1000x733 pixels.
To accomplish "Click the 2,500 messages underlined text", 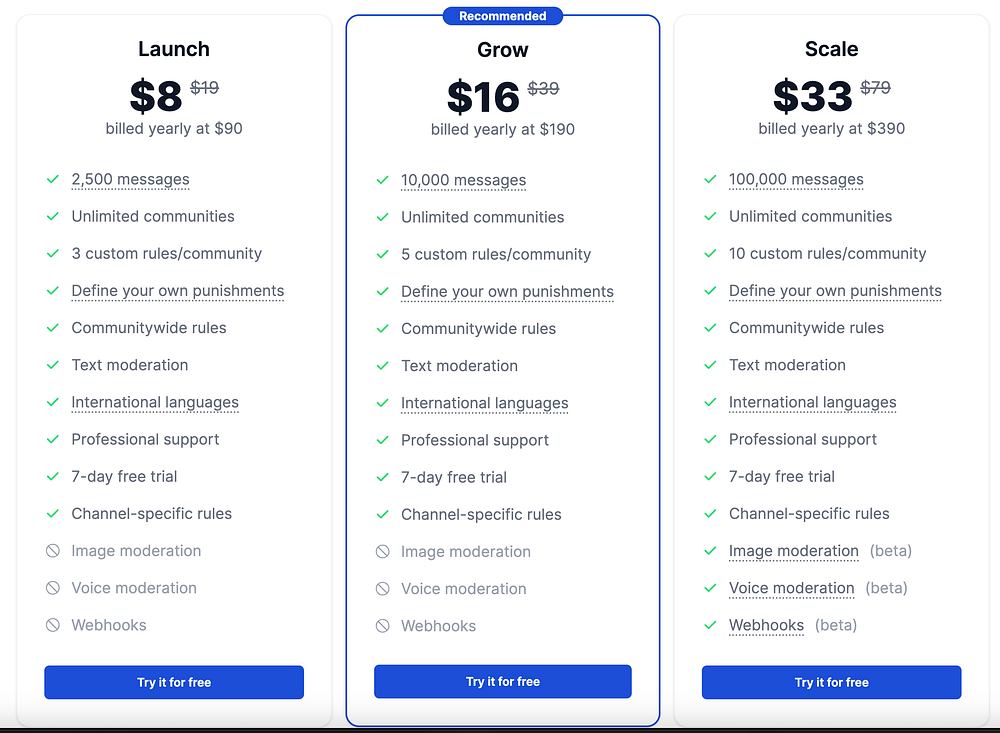I will click(131, 179).
